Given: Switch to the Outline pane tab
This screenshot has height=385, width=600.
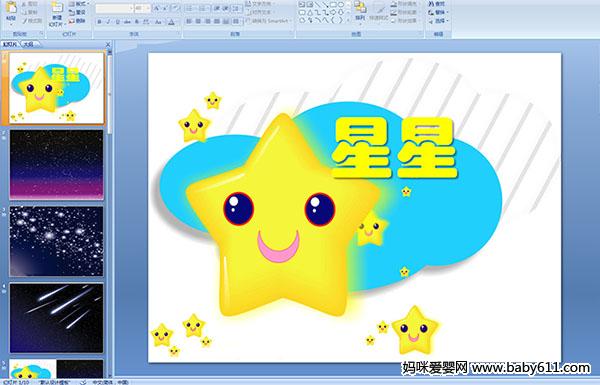Looking at the screenshot, I should [29, 44].
